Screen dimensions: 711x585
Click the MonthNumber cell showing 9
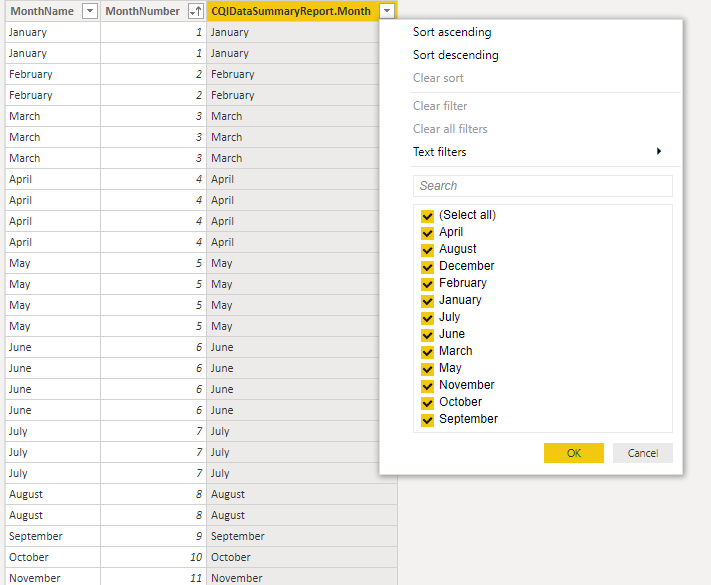(x=153, y=536)
